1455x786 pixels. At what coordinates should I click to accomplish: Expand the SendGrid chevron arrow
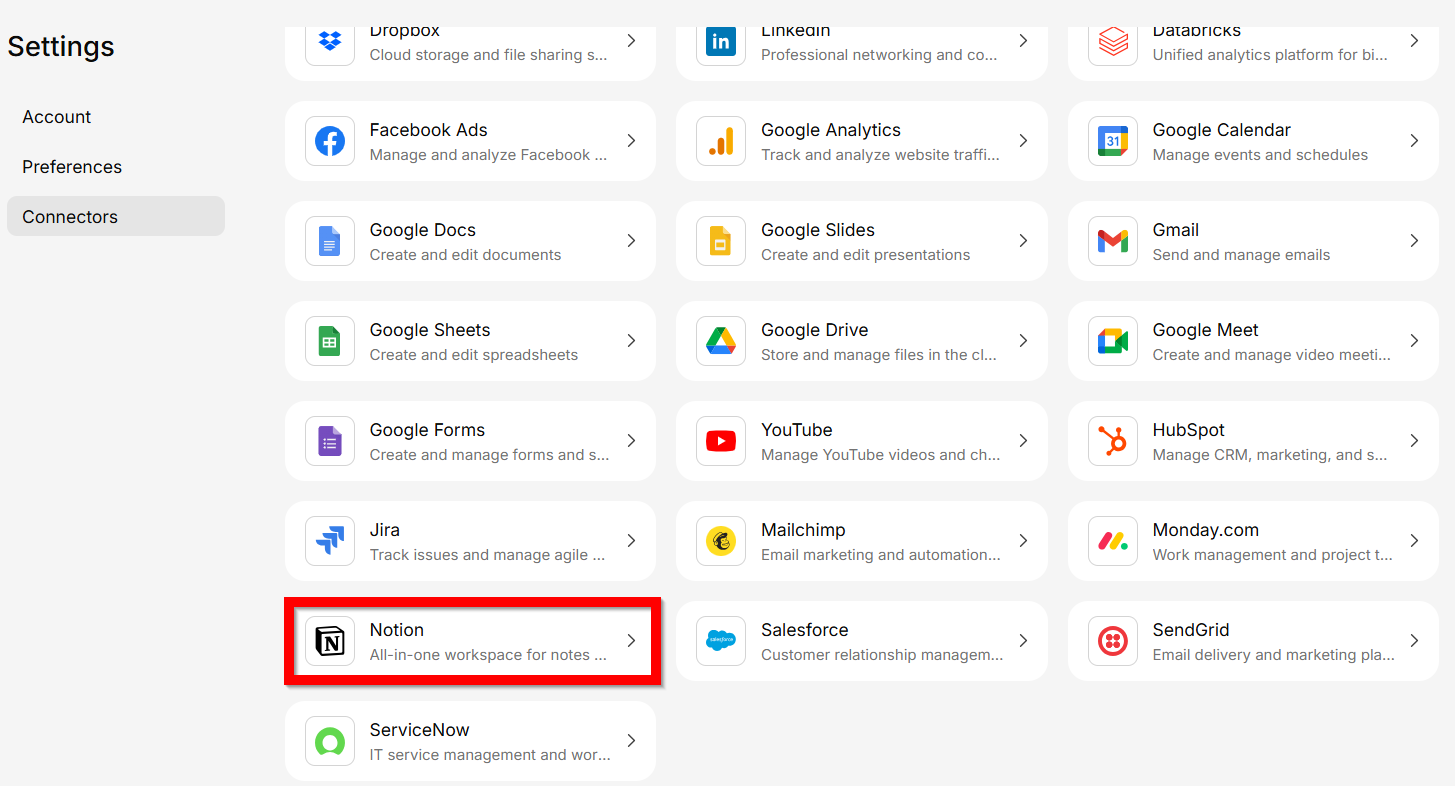tap(1414, 641)
